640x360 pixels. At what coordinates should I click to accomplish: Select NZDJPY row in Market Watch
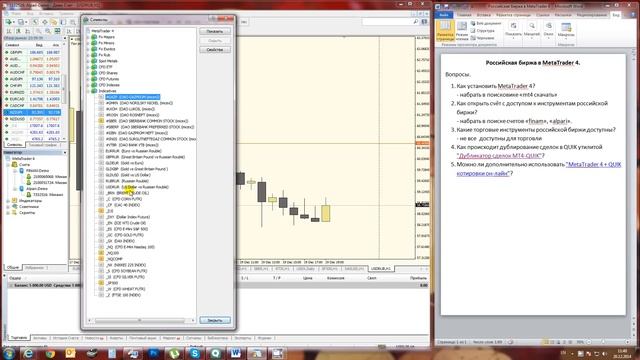click(33, 112)
